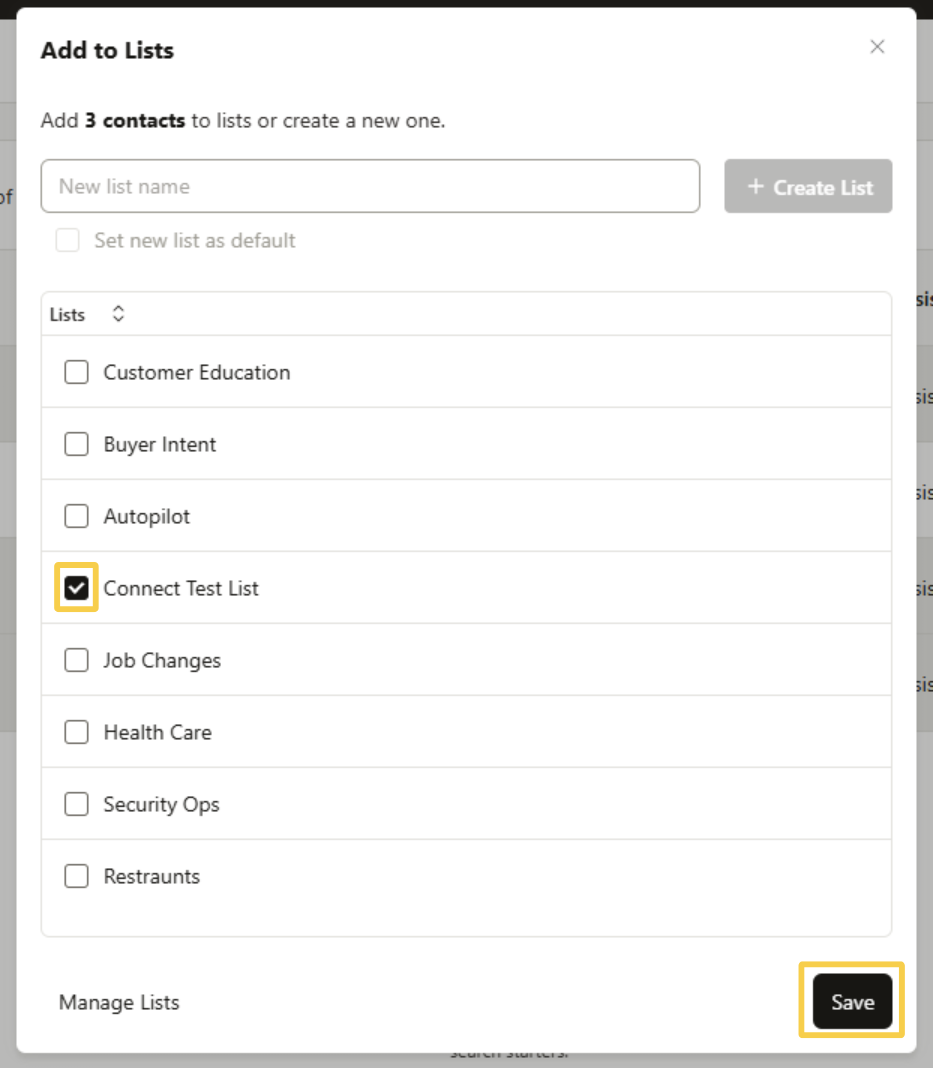This screenshot has width=933, height=1068.
Task: Click the sort chevron beside Lists header
Action: pyautogui.click(x=117, y=313)
